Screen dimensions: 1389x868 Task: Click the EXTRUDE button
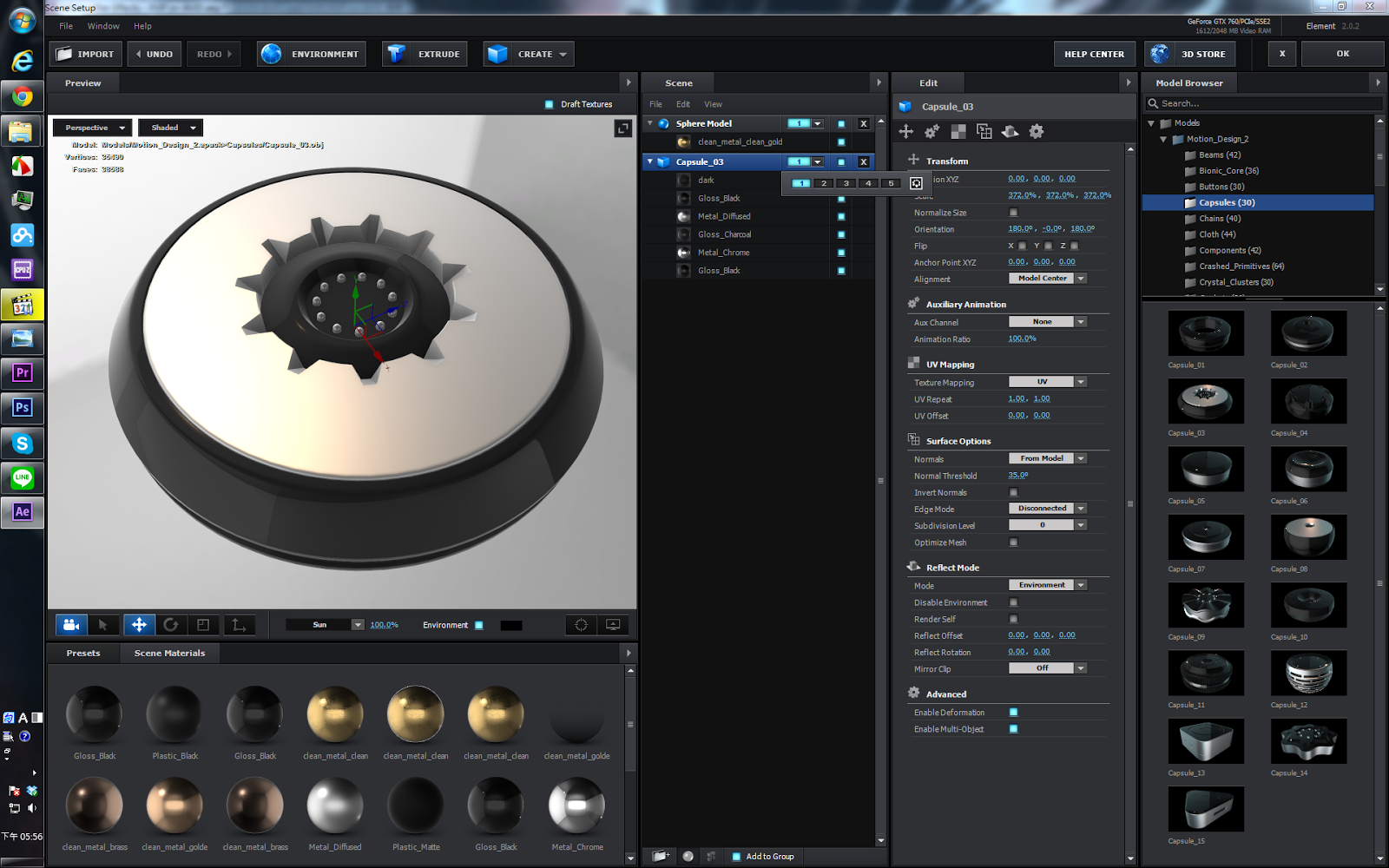(425, 54)
